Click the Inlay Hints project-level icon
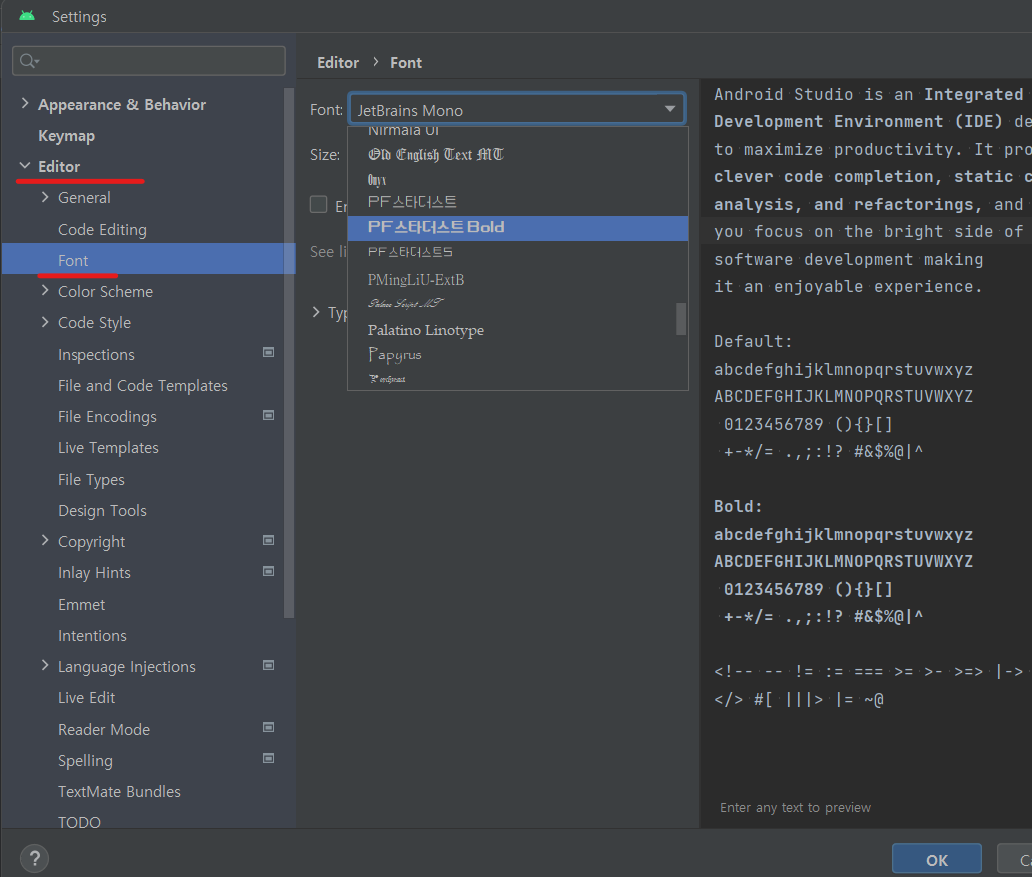 coord(269,571)
